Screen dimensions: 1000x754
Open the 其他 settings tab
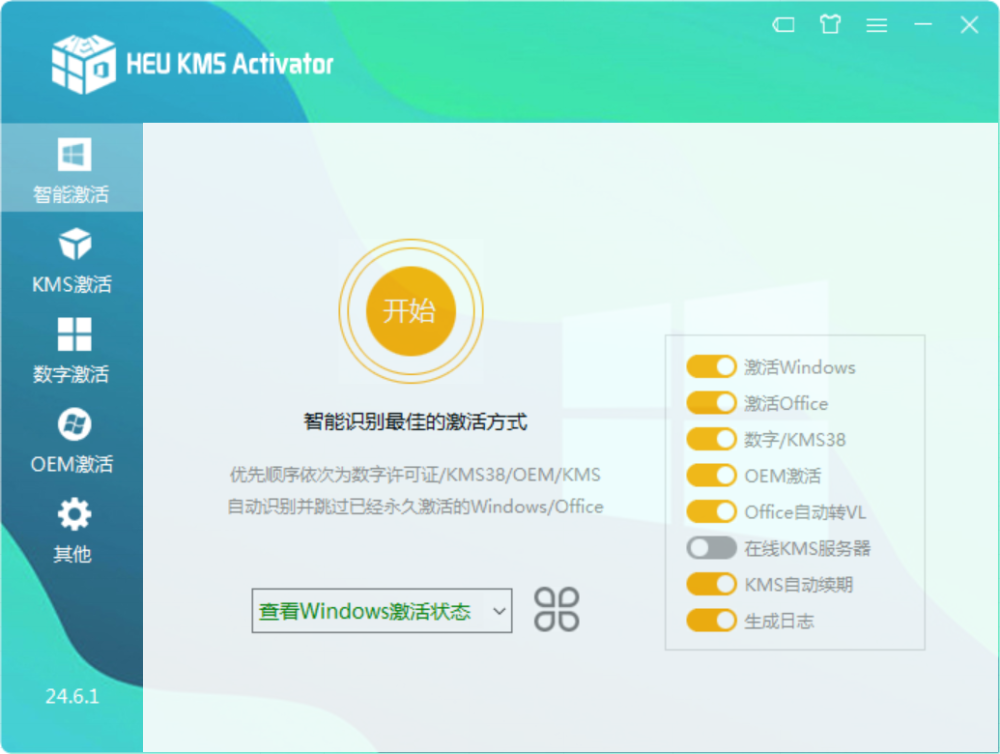(x=72, y=531)
